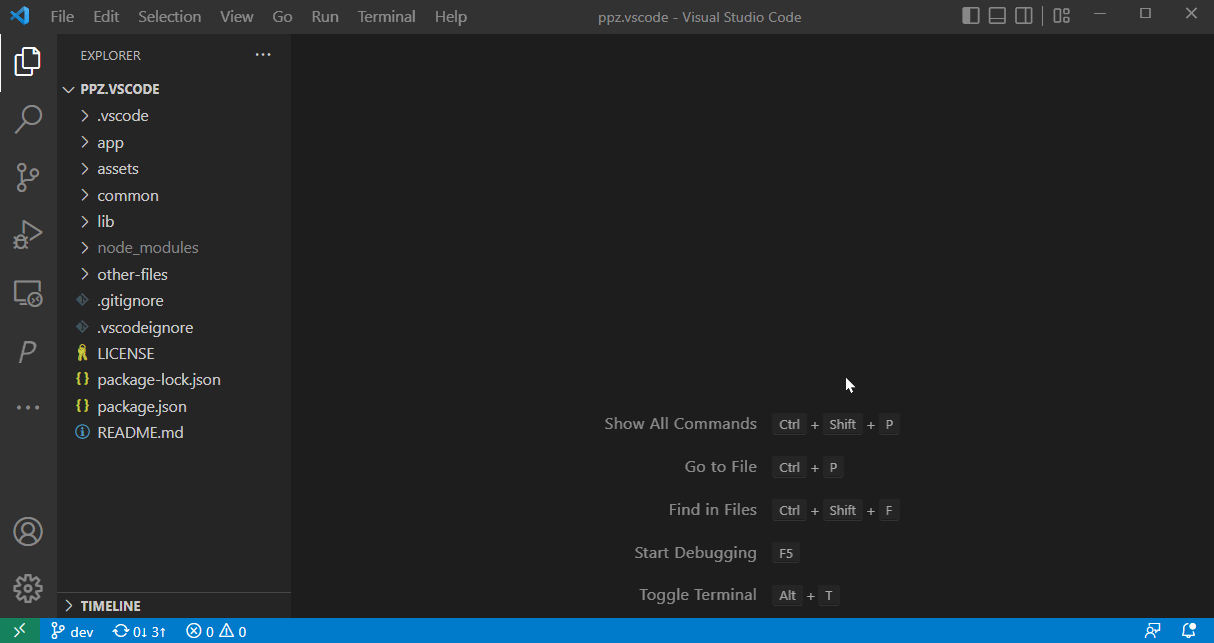This screenshot has width=1214, height=643.
Task: Open the File menu
Action: (x=62, y=17)
